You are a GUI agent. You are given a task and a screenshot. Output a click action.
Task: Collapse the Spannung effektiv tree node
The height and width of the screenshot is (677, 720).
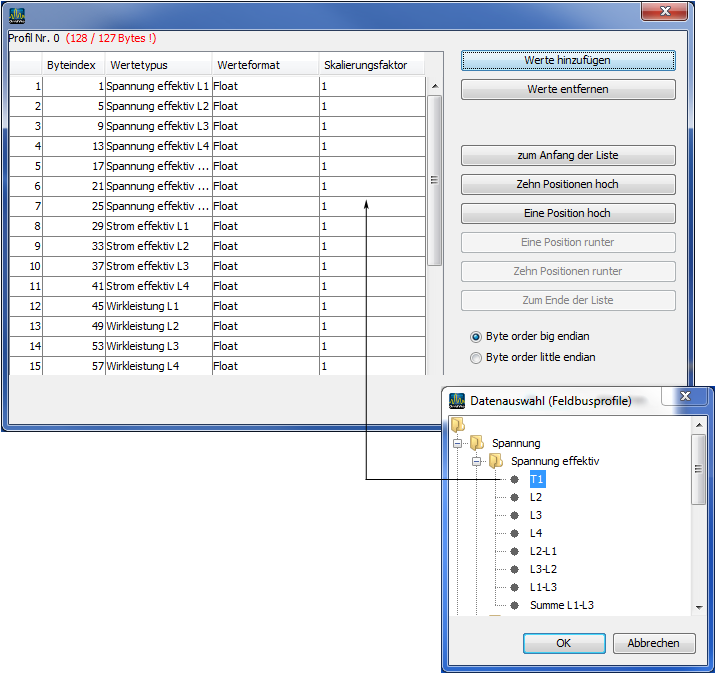coord(477,461)
